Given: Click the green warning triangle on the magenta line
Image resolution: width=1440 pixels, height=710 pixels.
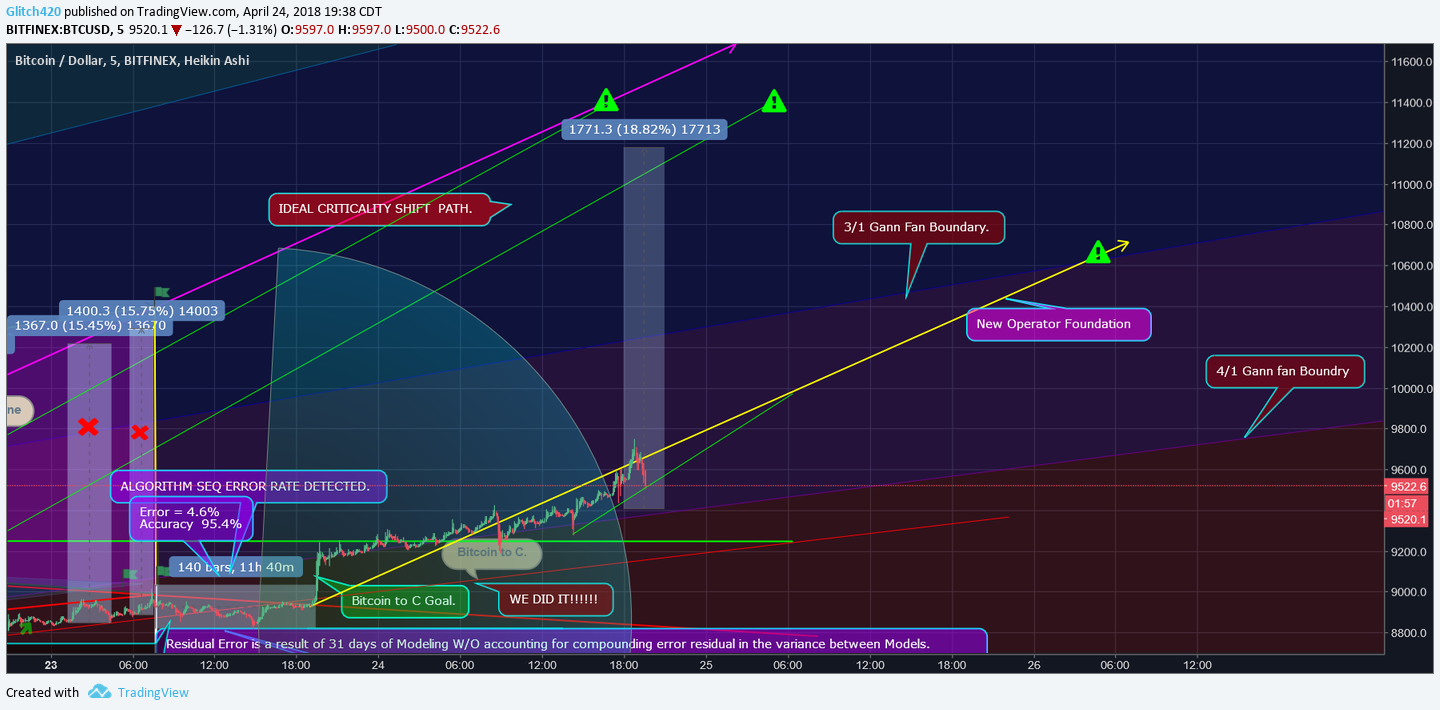Looking at the screenshot, I should click(x=606, y=100).
